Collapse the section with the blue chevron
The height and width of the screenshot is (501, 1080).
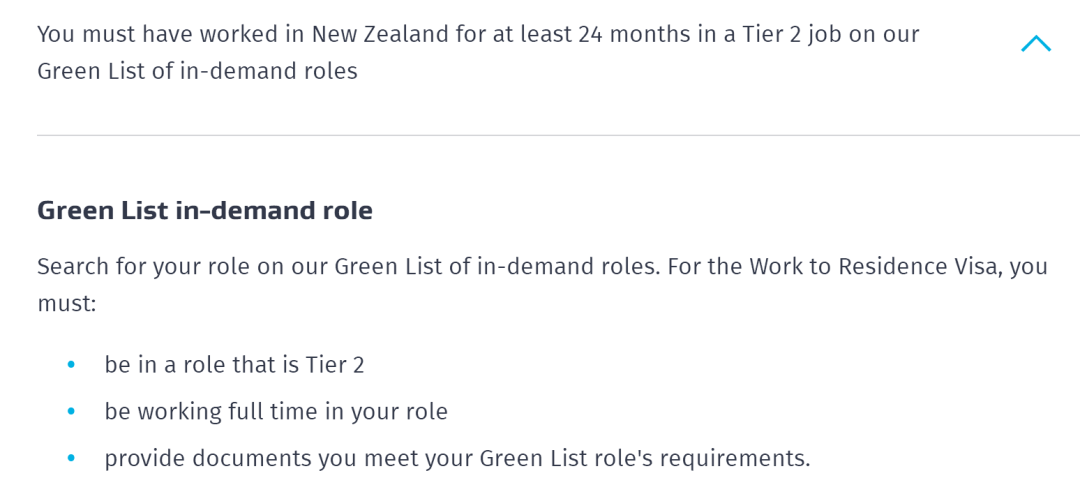1035,44
